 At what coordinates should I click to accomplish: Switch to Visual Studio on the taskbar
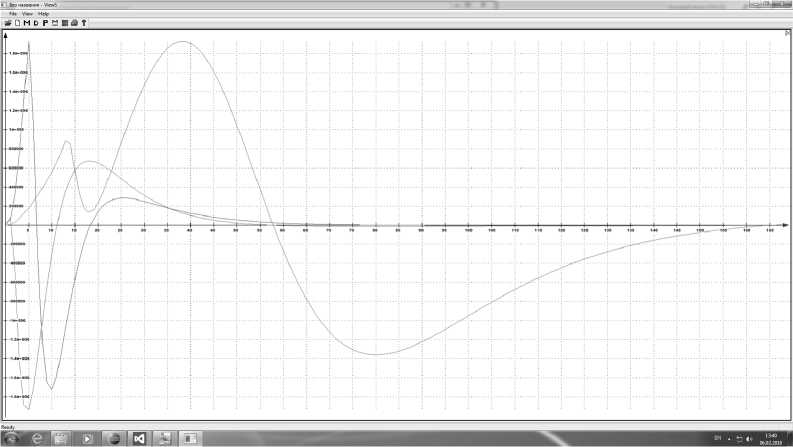tap(139, 438)
